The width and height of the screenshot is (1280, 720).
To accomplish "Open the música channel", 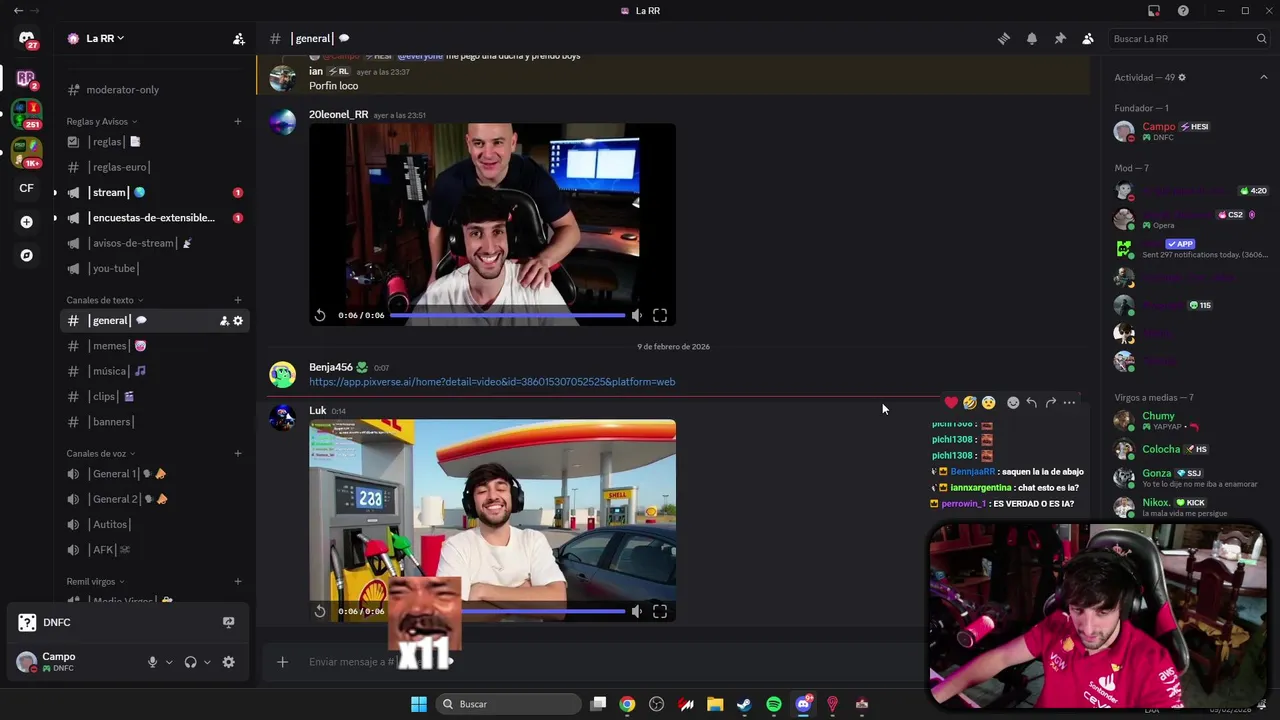I will click(x=153, y=371).
